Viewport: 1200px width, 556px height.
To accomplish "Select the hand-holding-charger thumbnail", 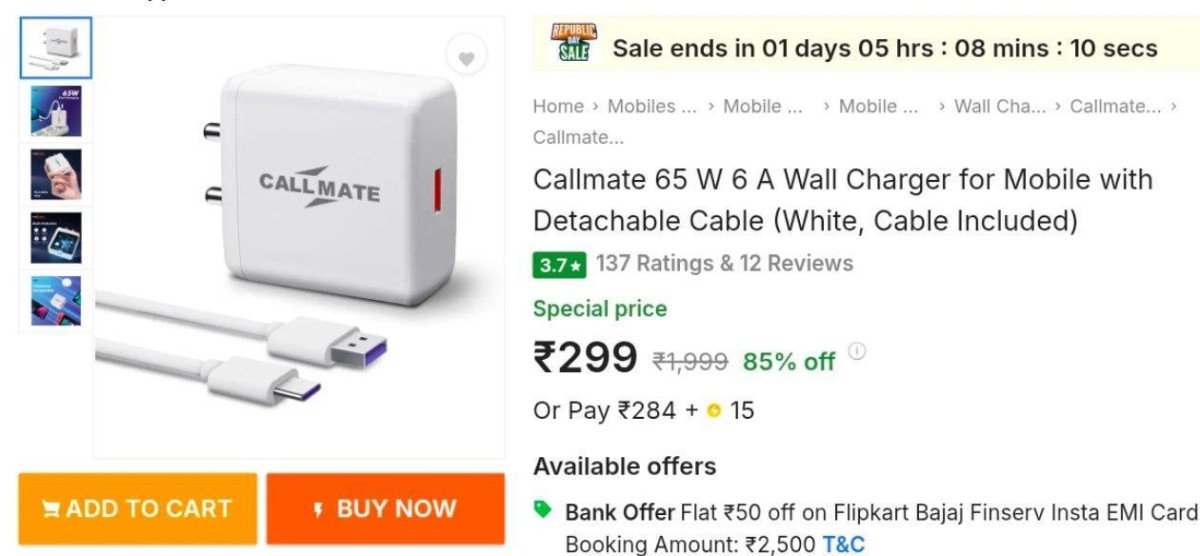I will 56,174.
